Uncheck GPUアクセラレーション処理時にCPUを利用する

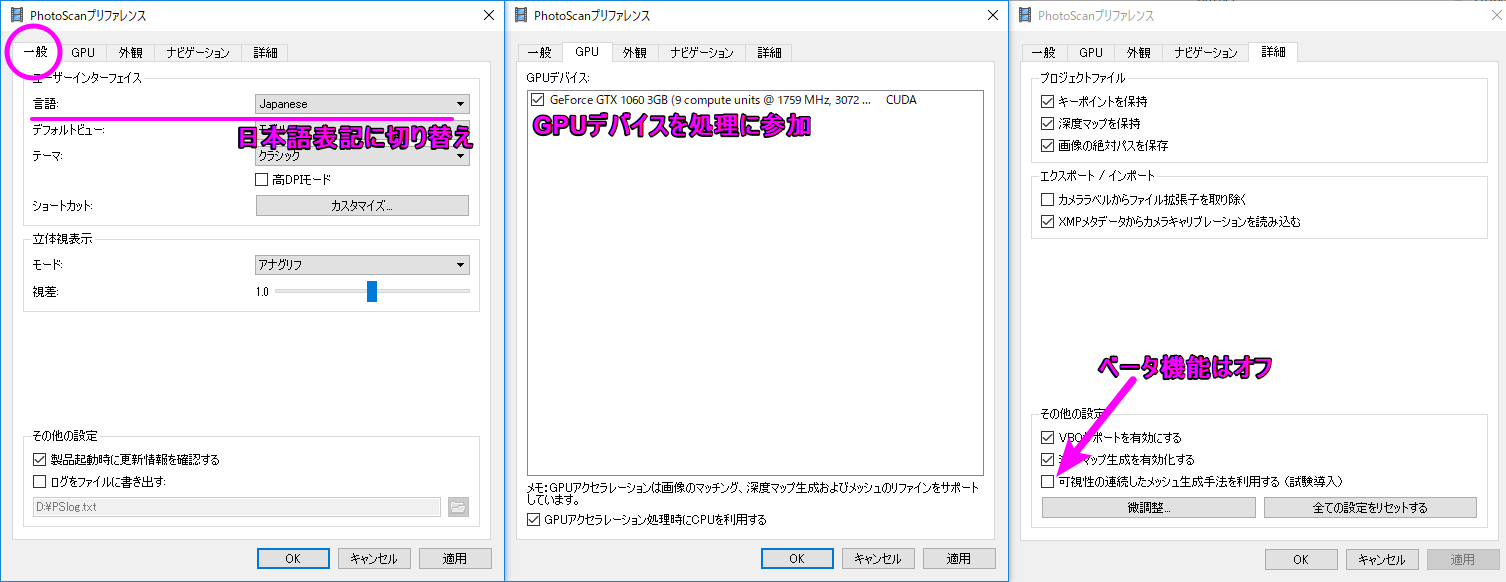point(533,520)
